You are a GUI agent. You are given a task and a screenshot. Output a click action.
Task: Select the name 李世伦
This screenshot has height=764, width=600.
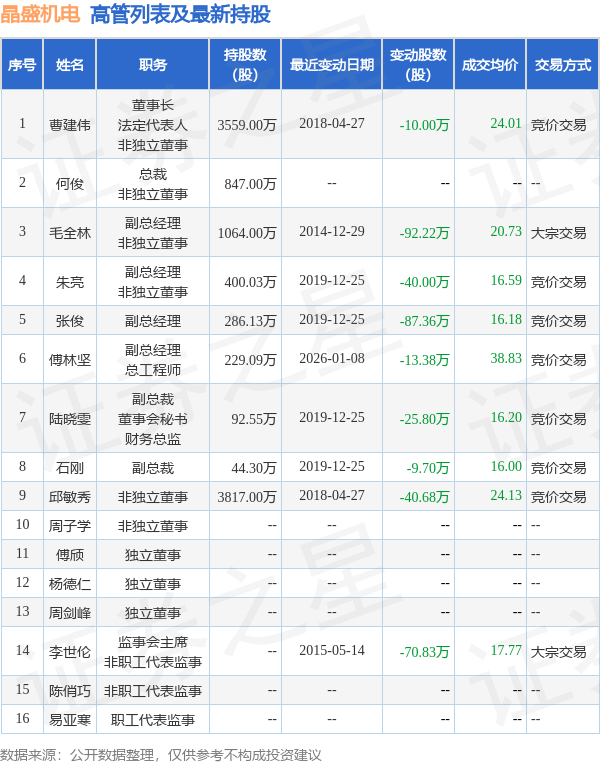[70, 652]
